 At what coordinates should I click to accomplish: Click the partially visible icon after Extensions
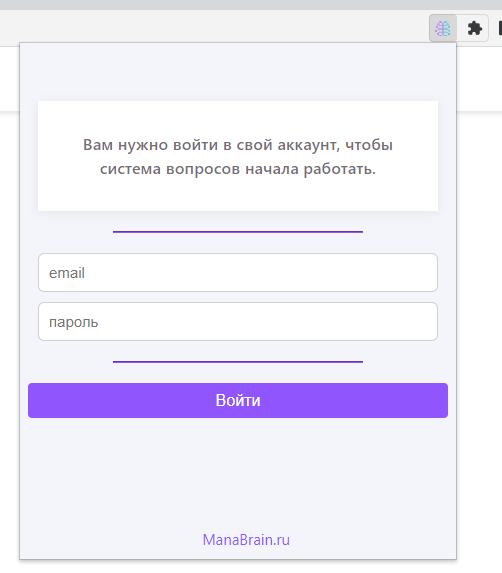pos(500,28)
